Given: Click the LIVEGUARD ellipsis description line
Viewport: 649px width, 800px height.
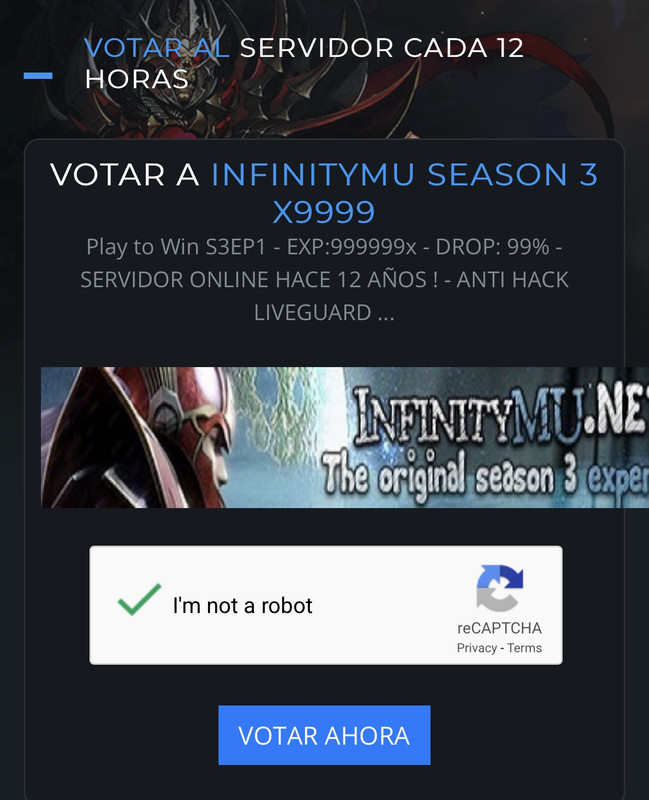Looking at the screenshot, I should coord(324,312).
